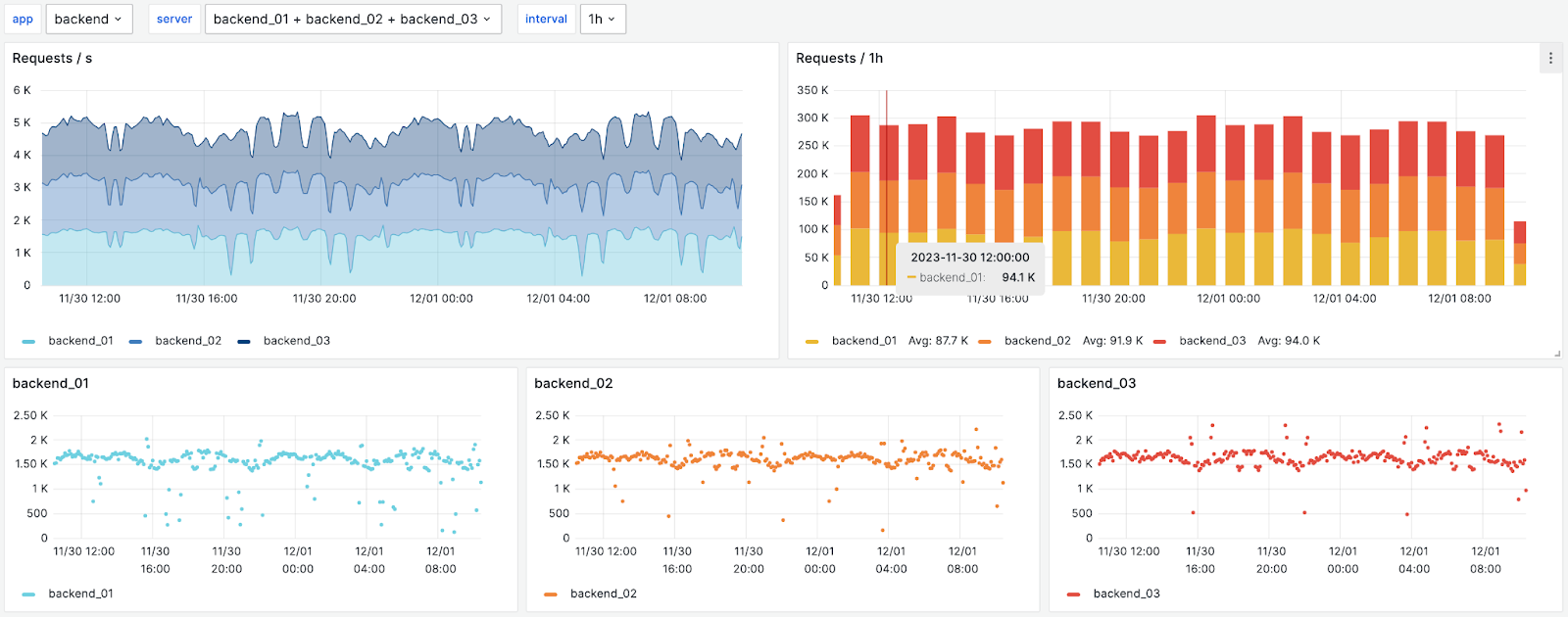Click backend_01 yellow legend swatch in Requests / 1h
Screen dimensions: 1568x617
811,342
